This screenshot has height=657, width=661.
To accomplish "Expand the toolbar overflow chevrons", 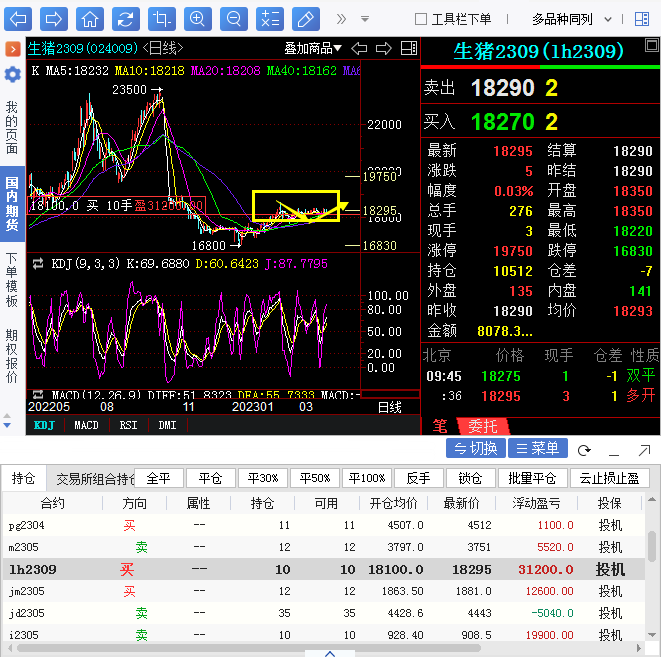I will [341, 18].
